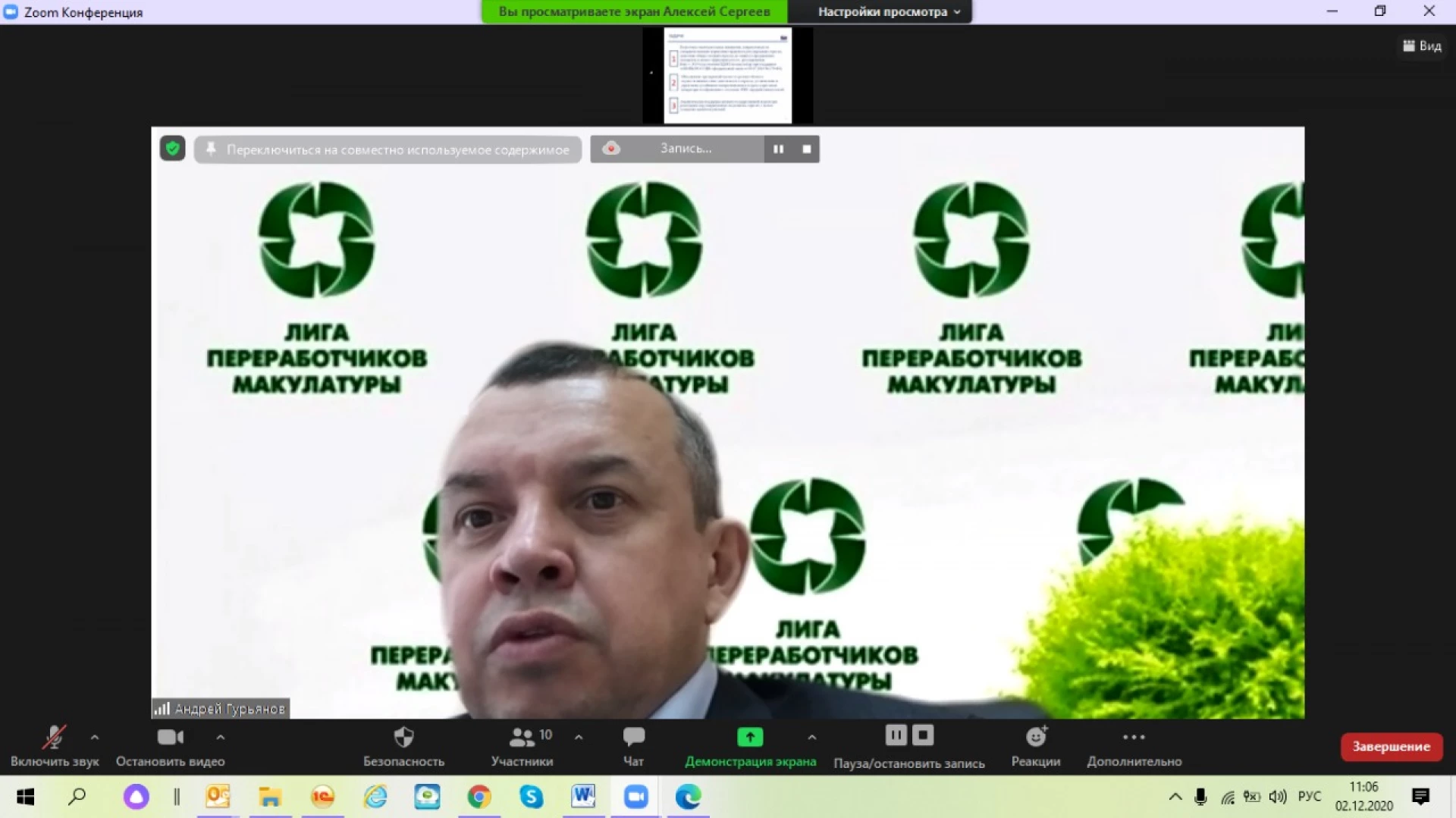Switch to Zoom taskbar icon
The height and width of the screenshot is (818, 1456).
click(x=635, y=797)
